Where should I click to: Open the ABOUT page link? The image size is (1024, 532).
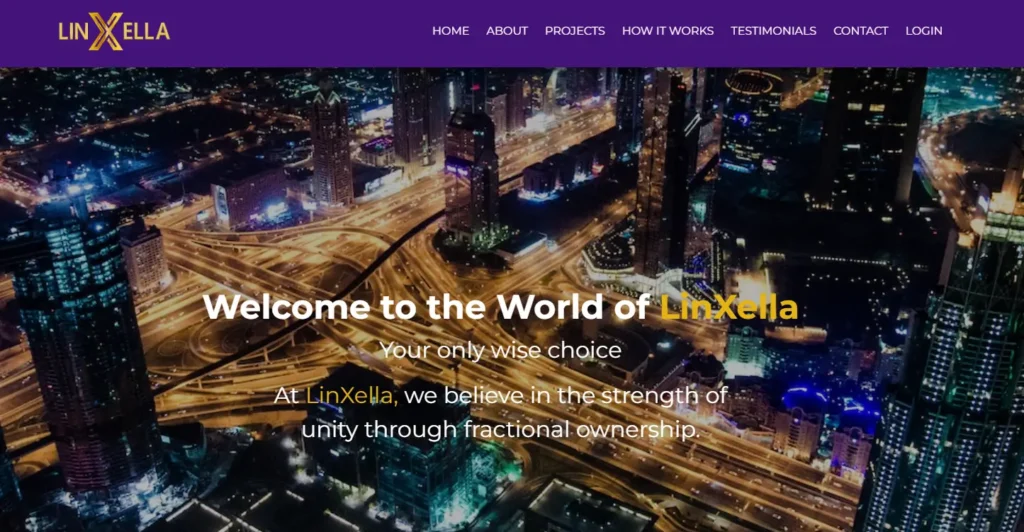pos(507,31)
